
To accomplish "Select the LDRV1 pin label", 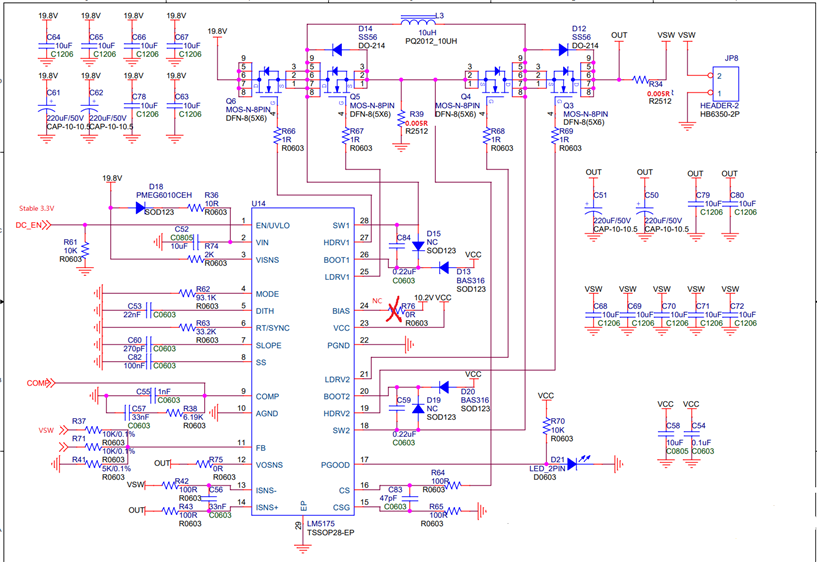I will (337, 277).
